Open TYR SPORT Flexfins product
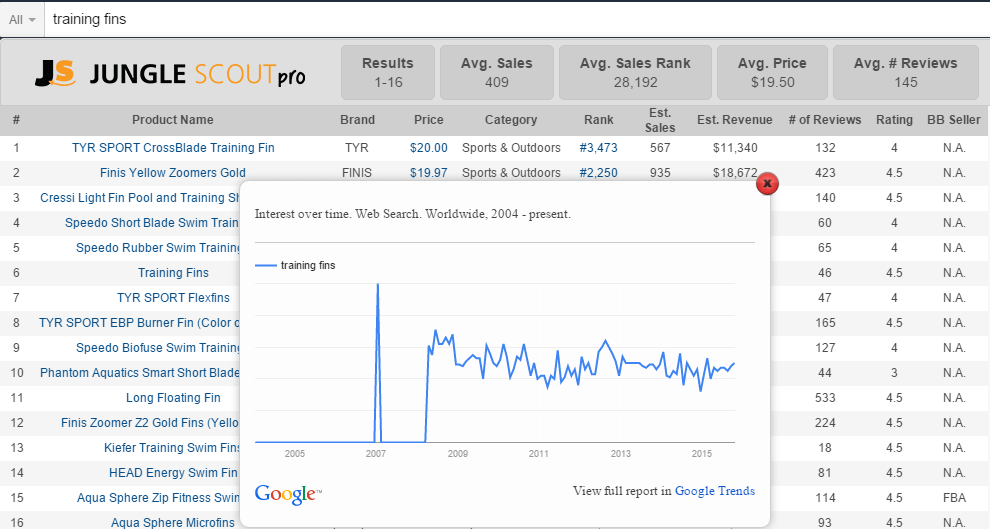 tap(173, 297)
